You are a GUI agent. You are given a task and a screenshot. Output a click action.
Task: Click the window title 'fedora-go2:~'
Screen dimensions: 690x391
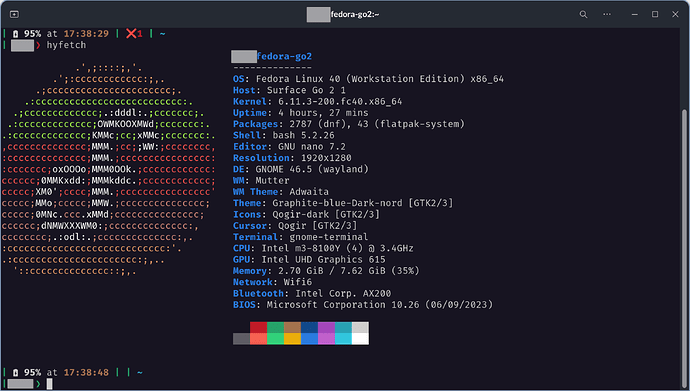(355, 15)
